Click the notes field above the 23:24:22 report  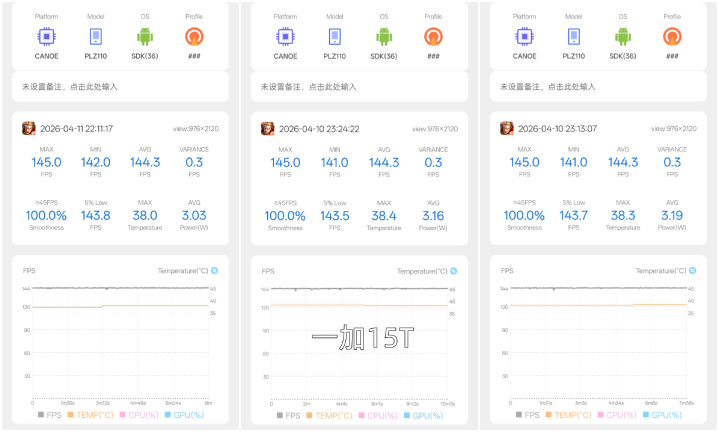pyautogui.click(x=359, y=87)
